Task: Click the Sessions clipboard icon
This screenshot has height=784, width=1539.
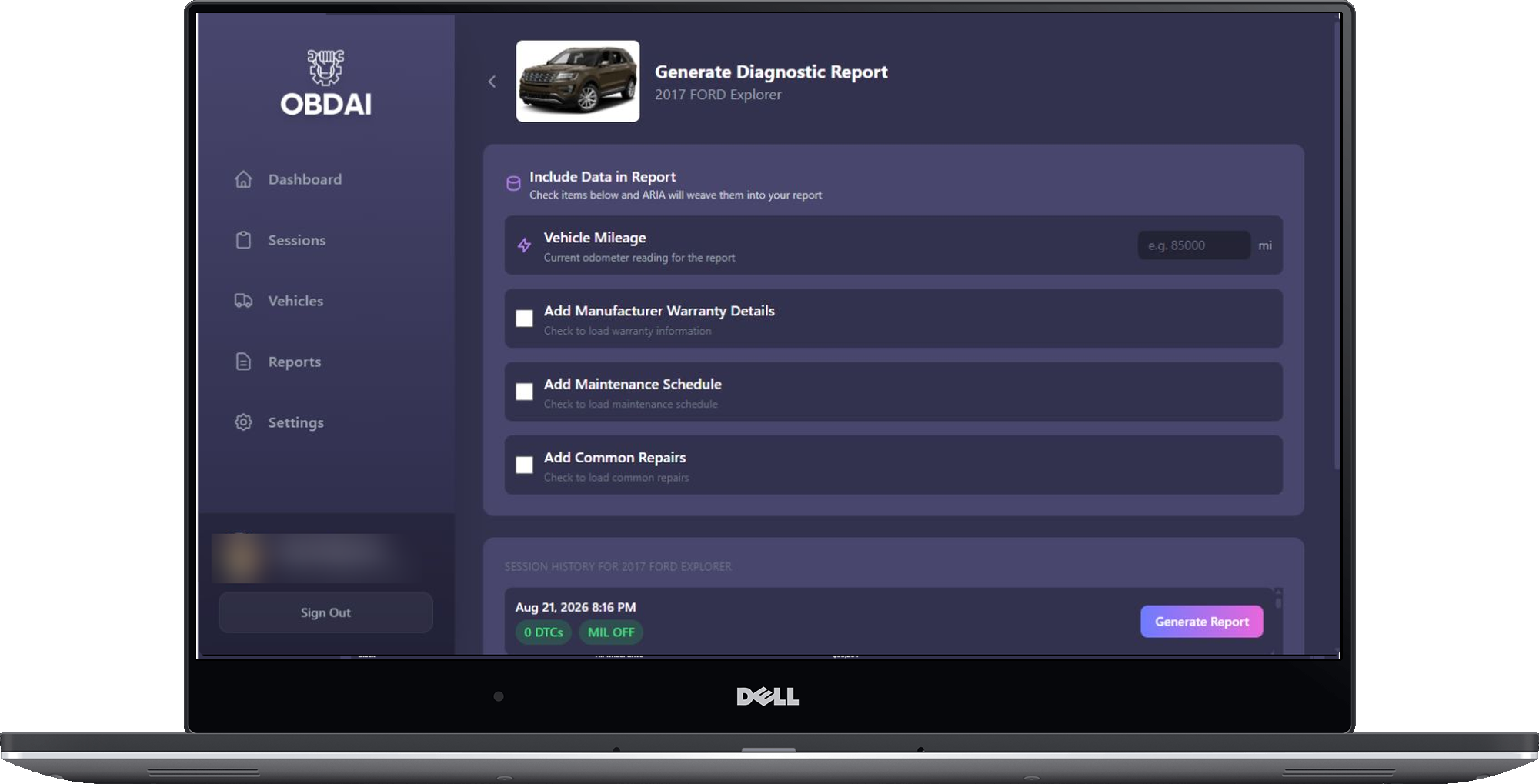Action: (243, 240)
